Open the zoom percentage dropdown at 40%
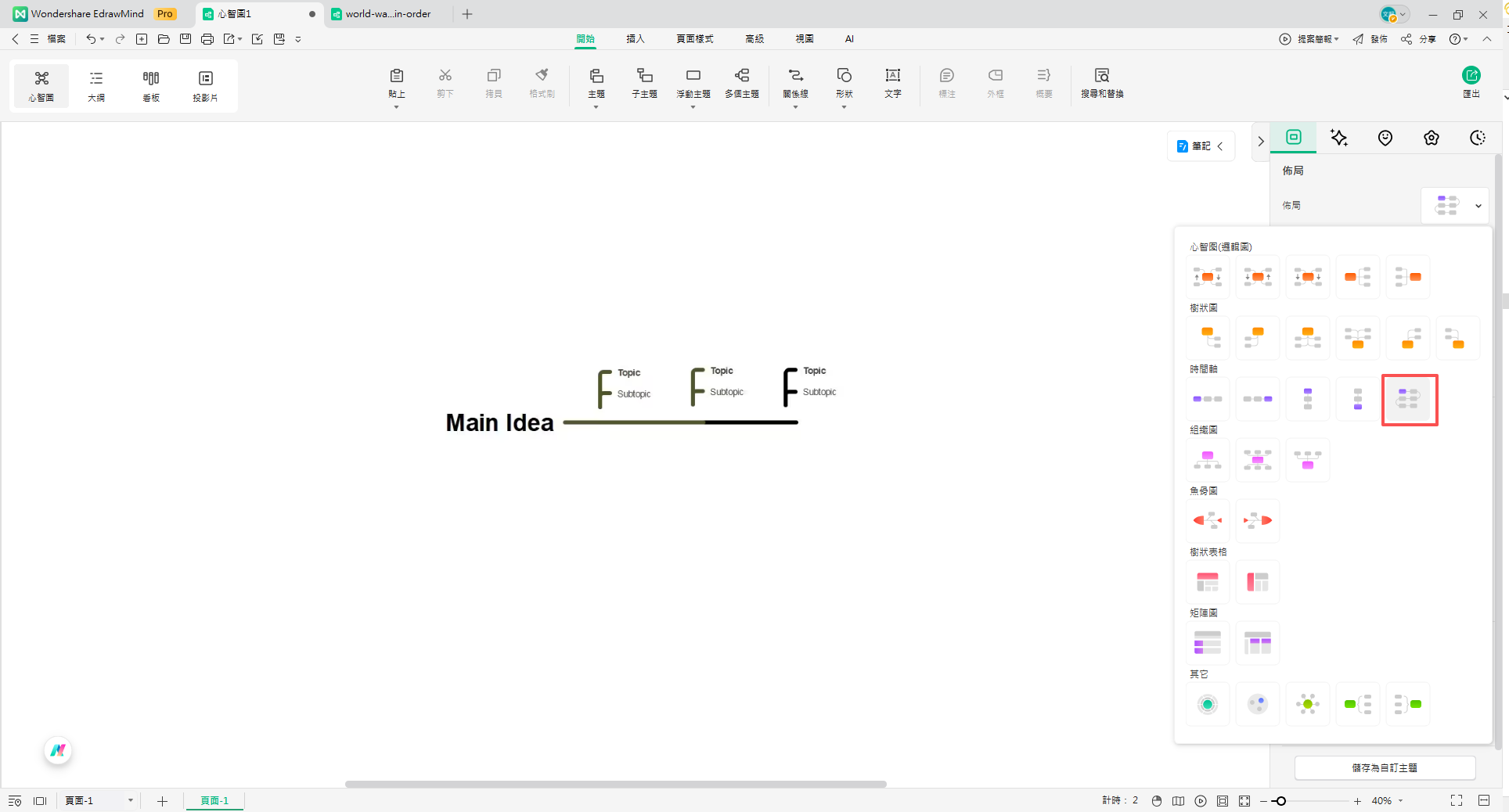Image resolution: width=1509 pixels, height=812 pixels. (x=1400, y=801)
